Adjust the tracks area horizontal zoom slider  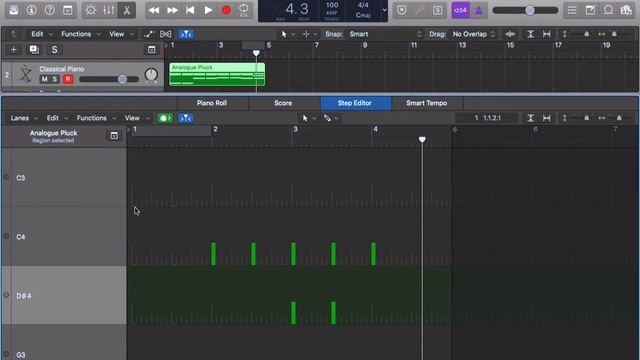click(614, 34)
